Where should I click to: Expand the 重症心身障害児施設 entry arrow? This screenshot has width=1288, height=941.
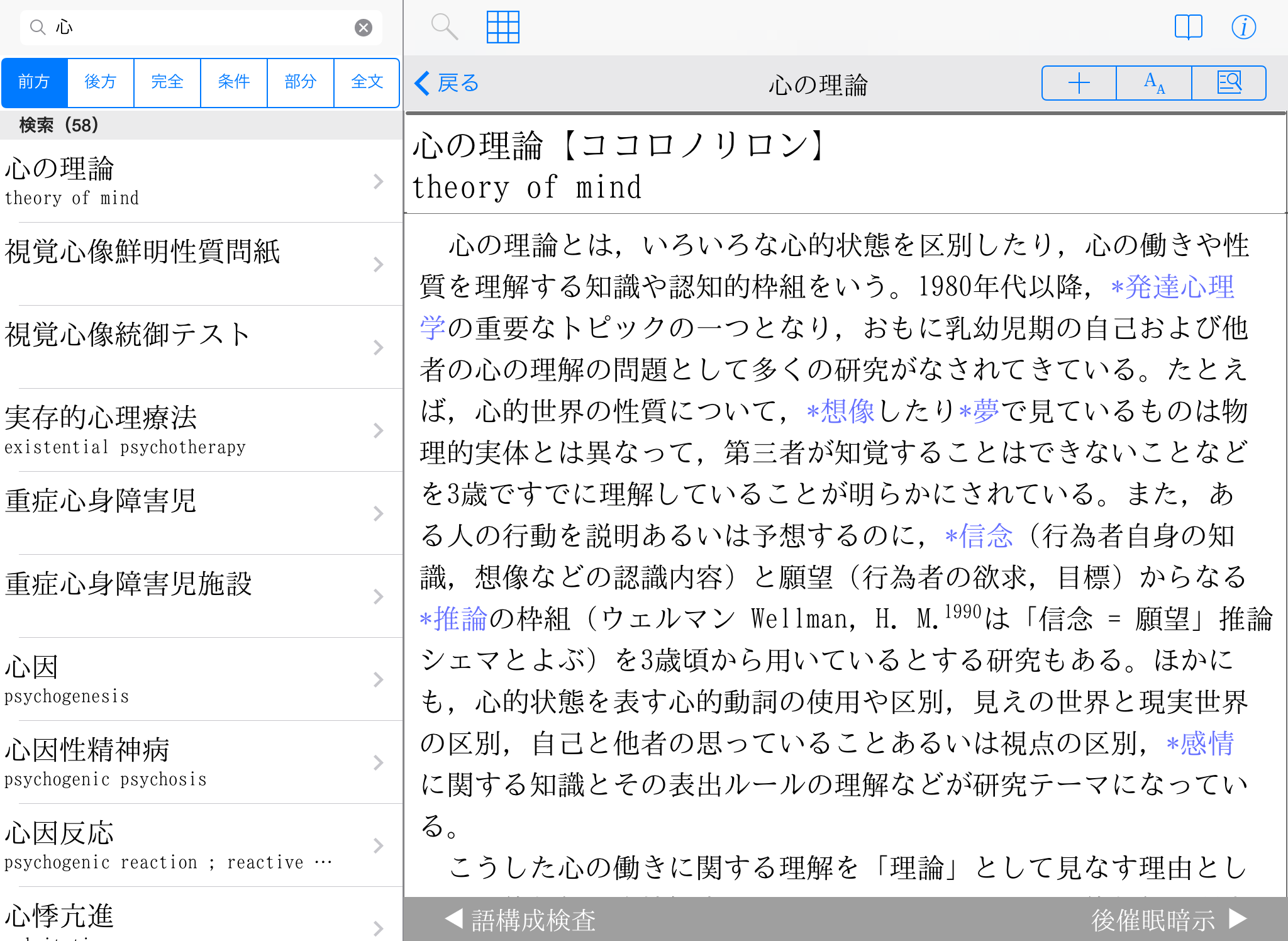click(x=378, y=596)
